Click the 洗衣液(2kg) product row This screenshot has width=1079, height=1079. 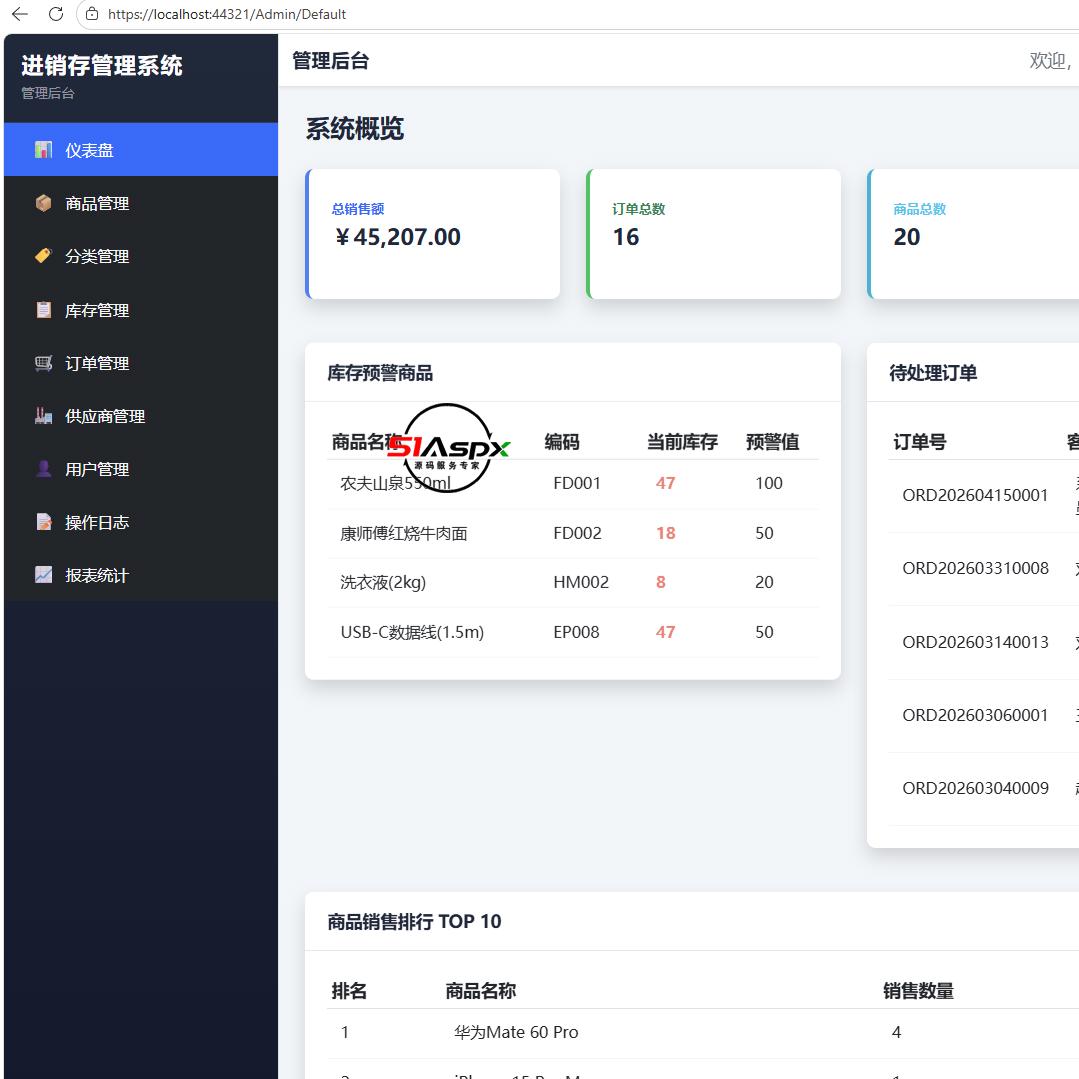(x=573, y=582)
